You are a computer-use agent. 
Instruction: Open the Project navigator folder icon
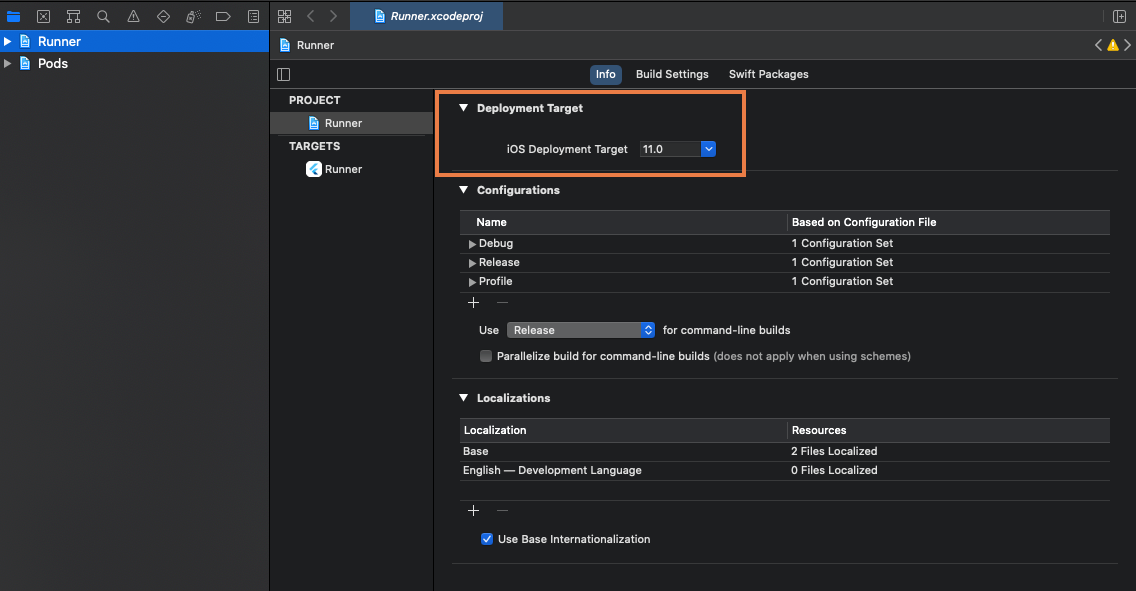pos(13,16)
